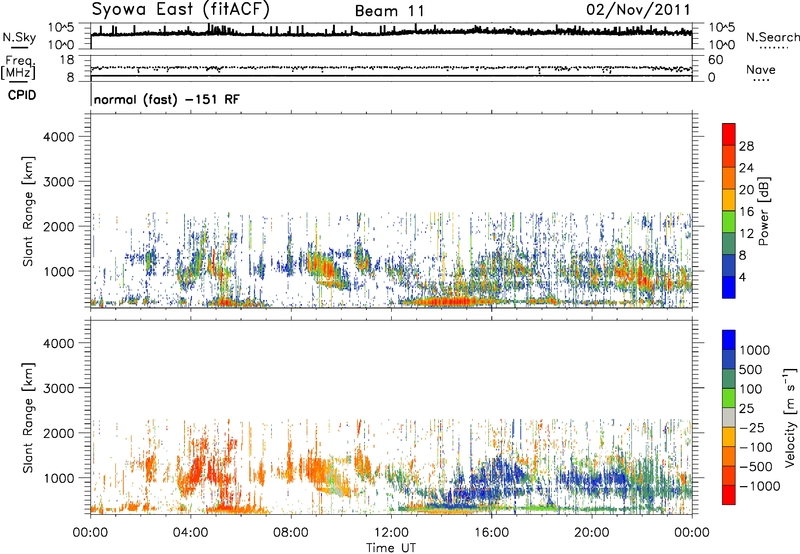Click the frequency dotted trace plot
This screenshot has height=554, width=800.
[x=391, y=68]
